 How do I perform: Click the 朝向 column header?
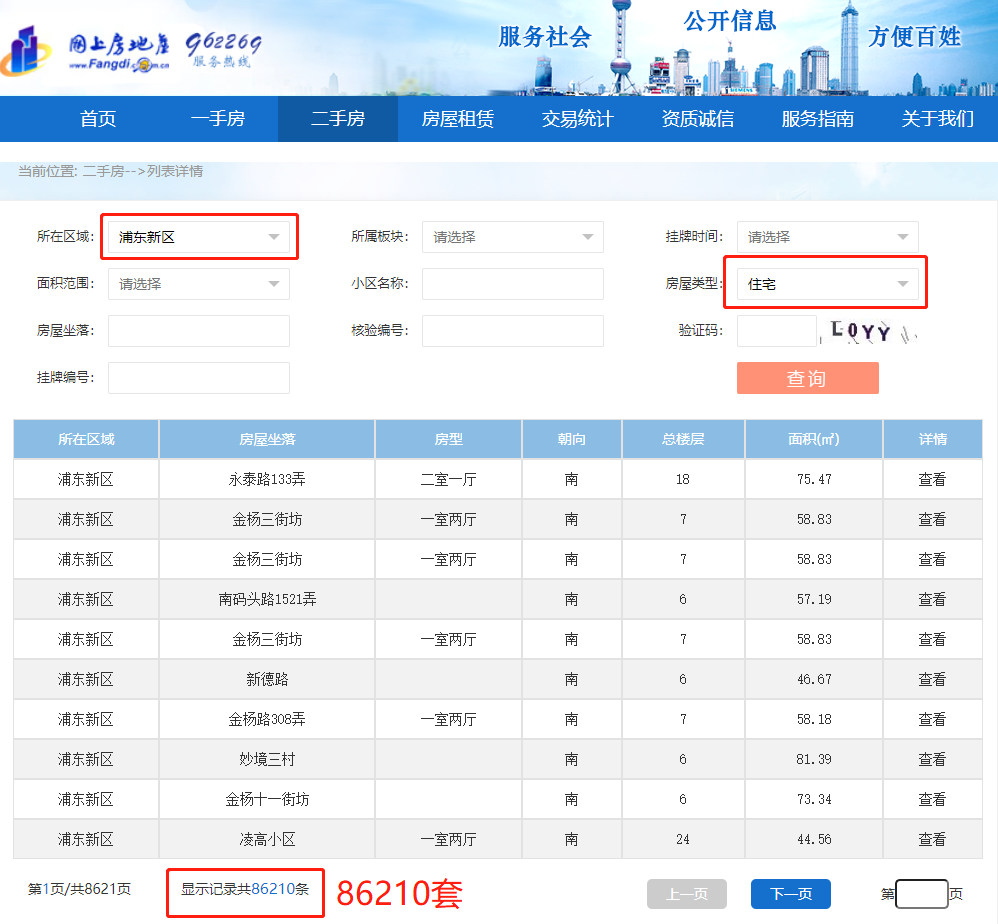coord(572,439)
